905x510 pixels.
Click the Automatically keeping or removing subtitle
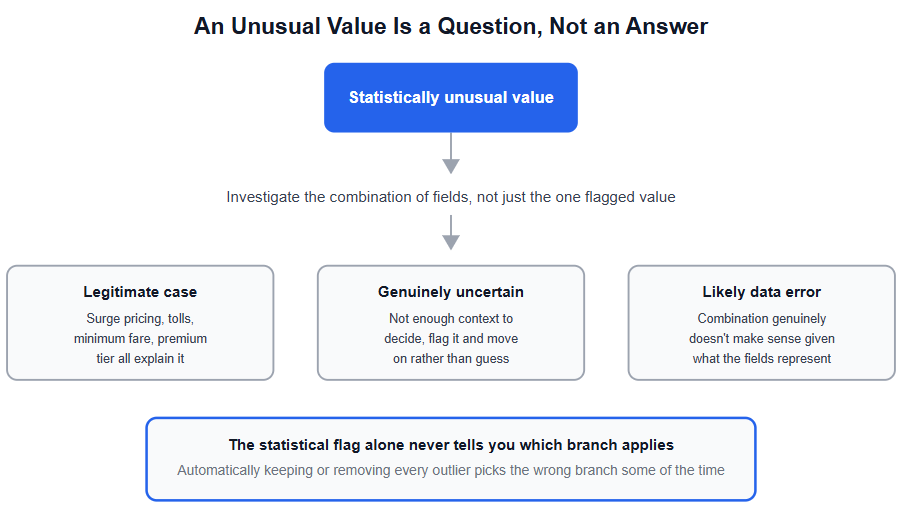[x=451, y=470]
